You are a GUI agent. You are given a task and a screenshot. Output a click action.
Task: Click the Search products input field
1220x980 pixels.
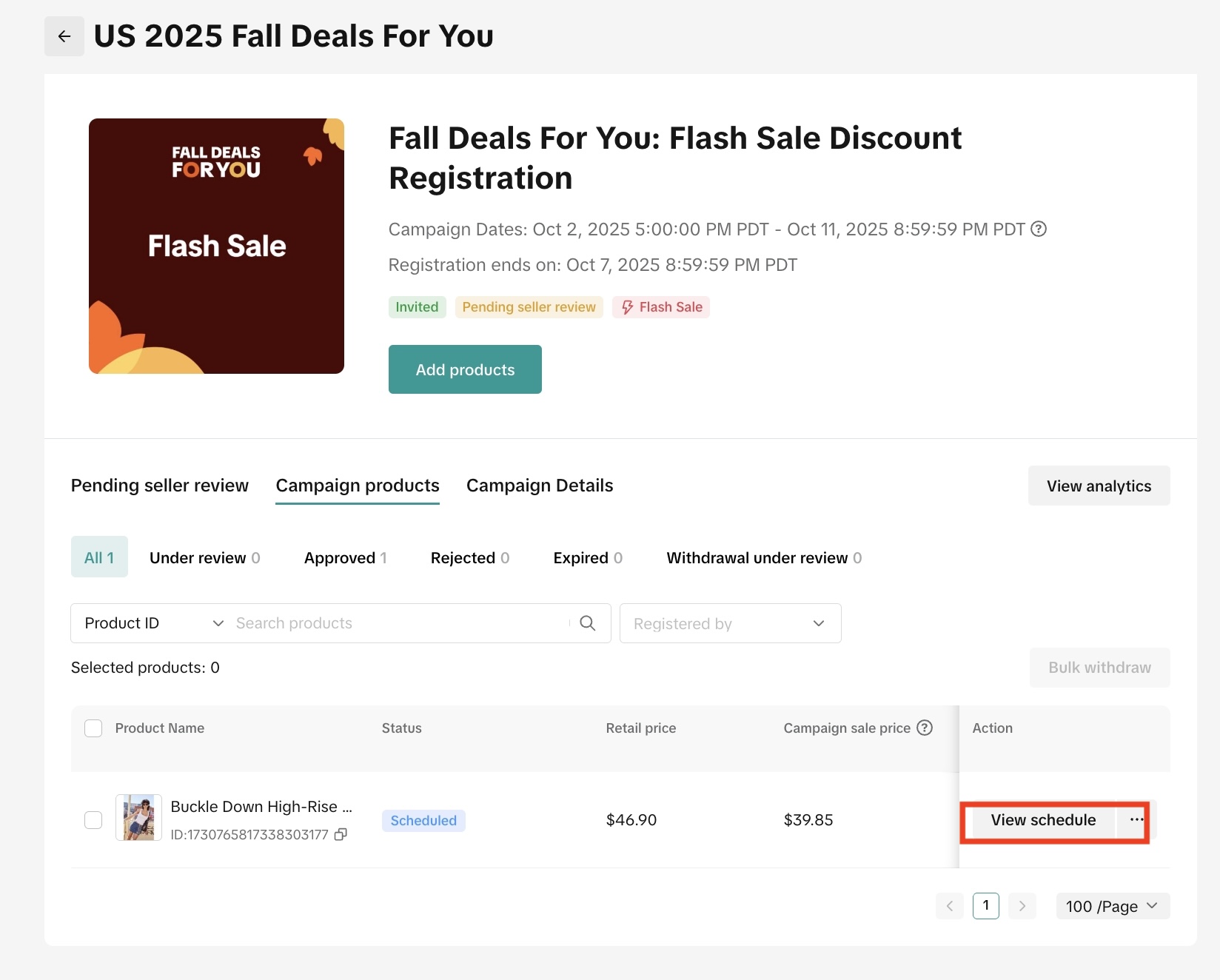[x=400, y=623]
